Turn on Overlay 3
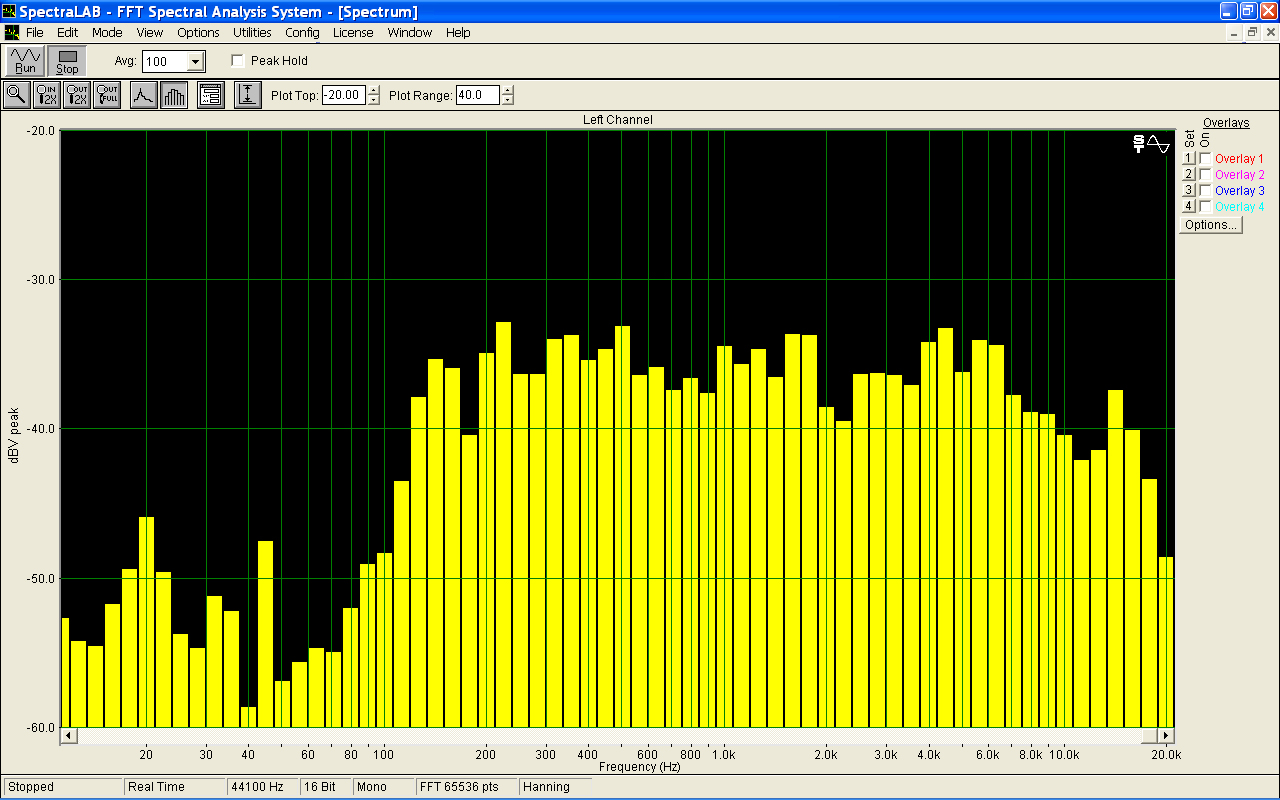The width and height of the screenshot is (1280, 800). 1205,190
